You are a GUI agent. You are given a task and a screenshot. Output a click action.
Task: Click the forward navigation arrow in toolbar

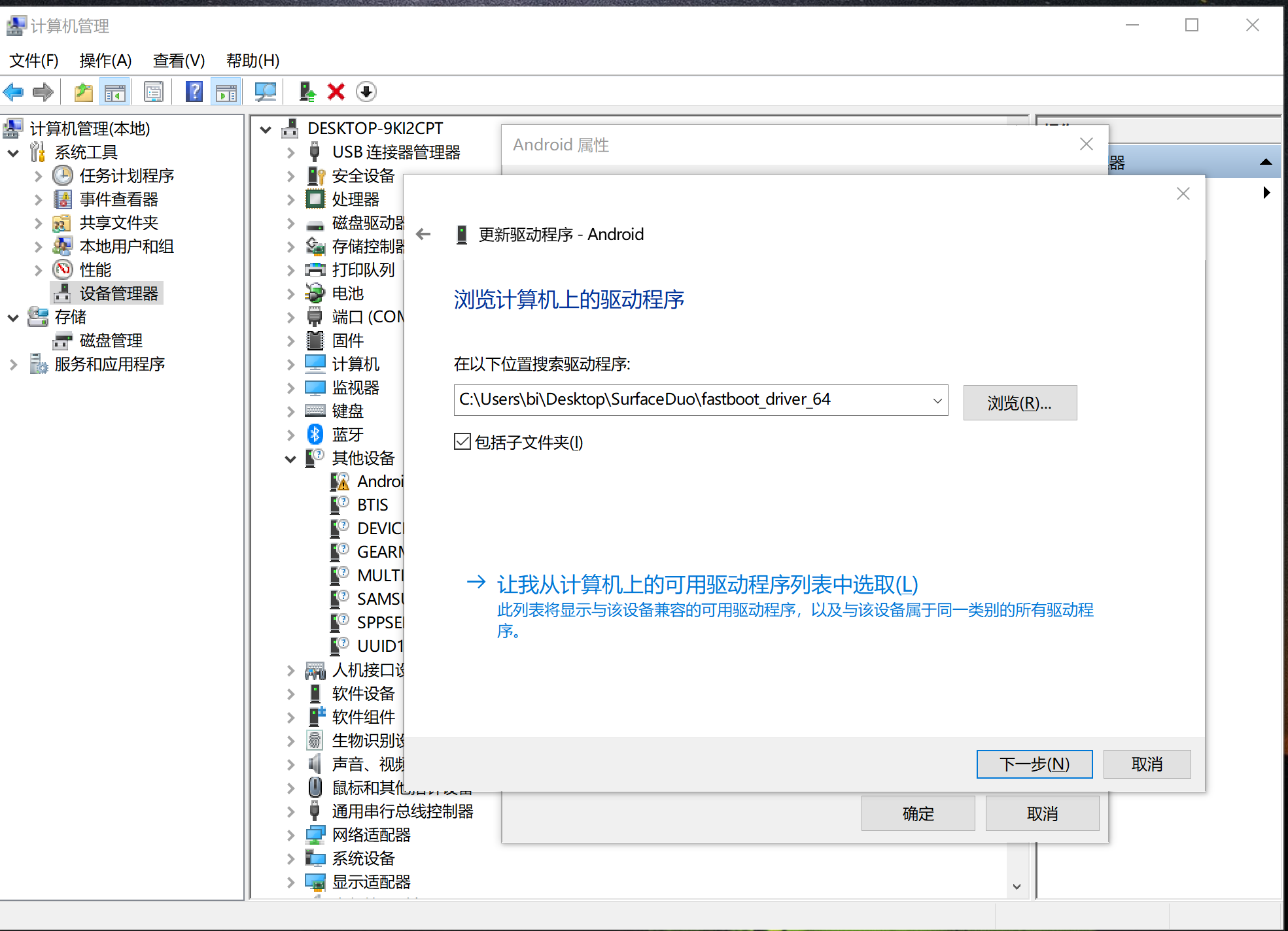click(x=43, y=92)
